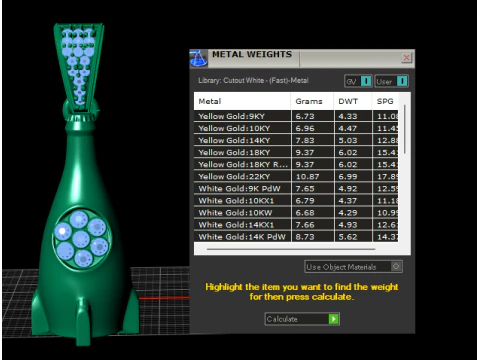Open the Use Object Materials dropdown
480x360 pixels.
pyautogui.click(x=353, y=267)
